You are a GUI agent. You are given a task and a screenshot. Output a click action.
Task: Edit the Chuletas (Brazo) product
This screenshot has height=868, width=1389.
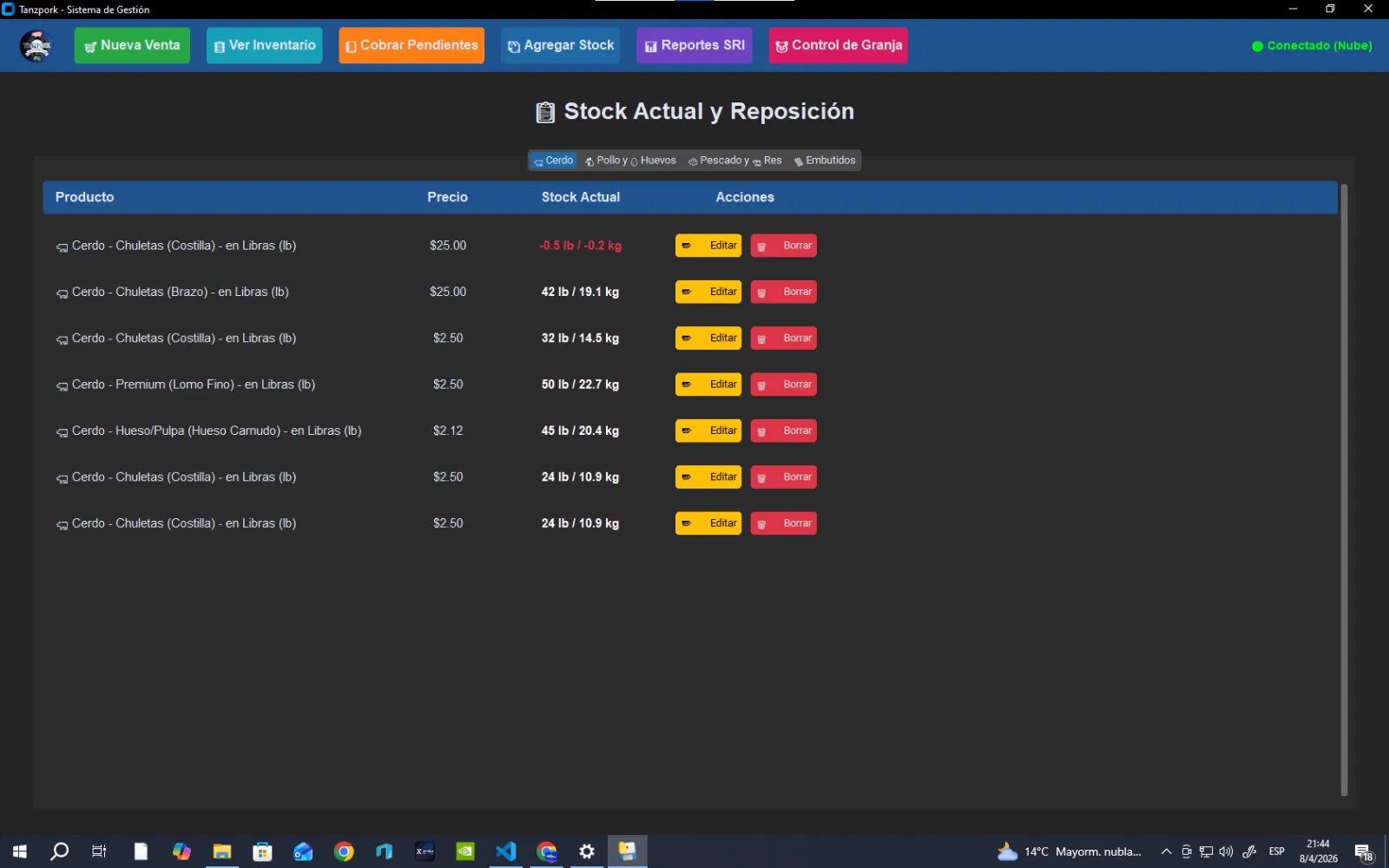708,292
